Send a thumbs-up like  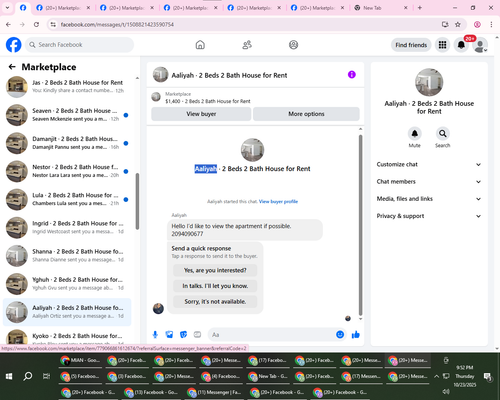[356, 334]
